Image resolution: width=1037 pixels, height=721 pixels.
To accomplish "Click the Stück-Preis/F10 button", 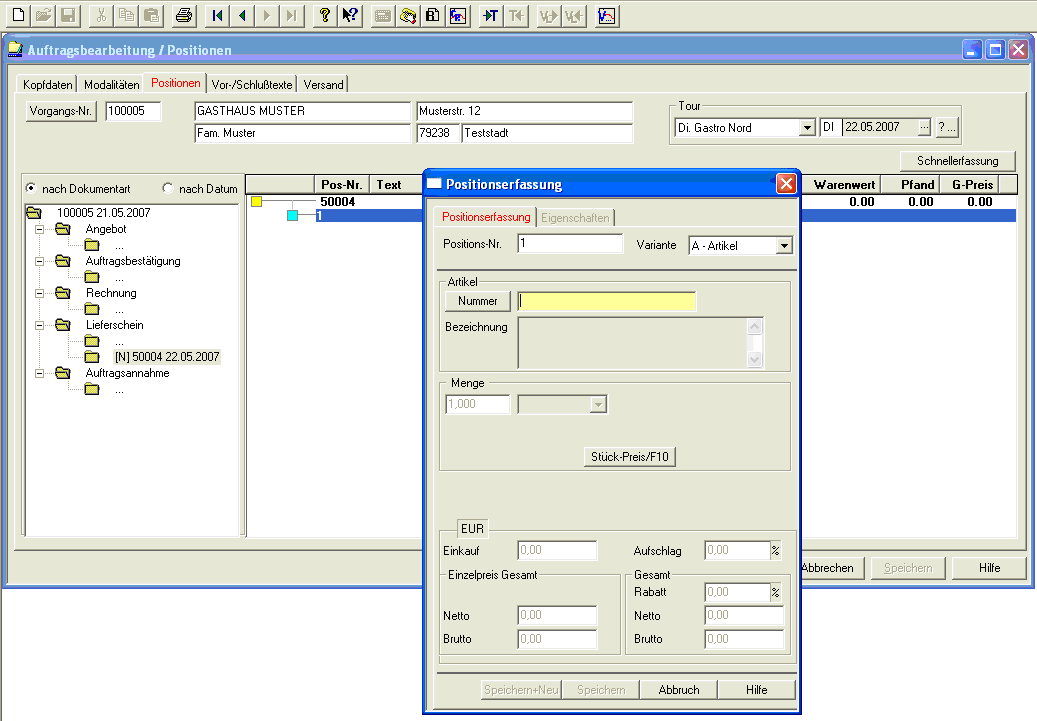I will click(630, 456).
